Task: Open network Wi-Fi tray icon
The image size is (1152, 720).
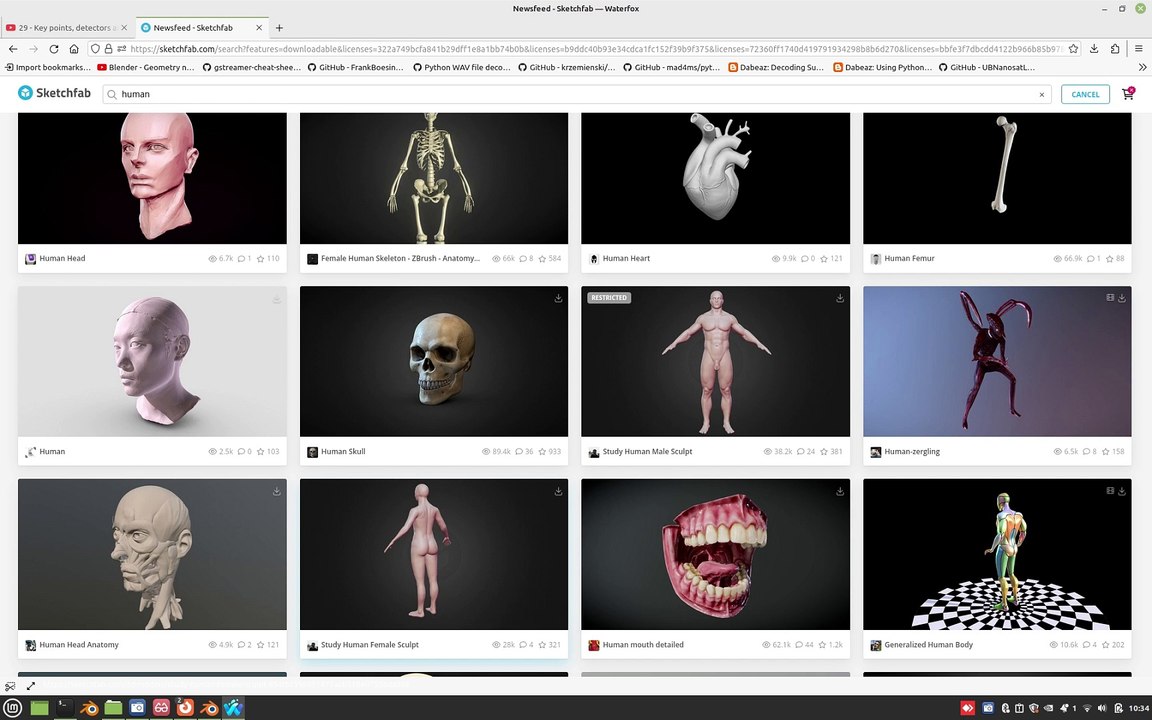Action: (x=1087, y=708)
